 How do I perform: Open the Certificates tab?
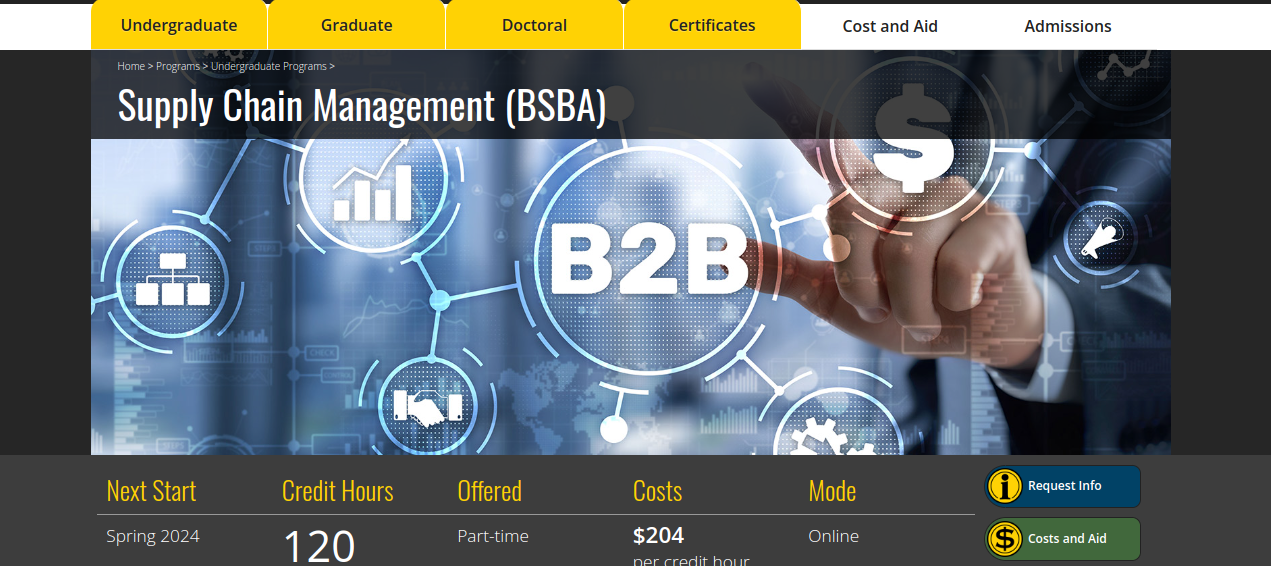tap(712, 26)
